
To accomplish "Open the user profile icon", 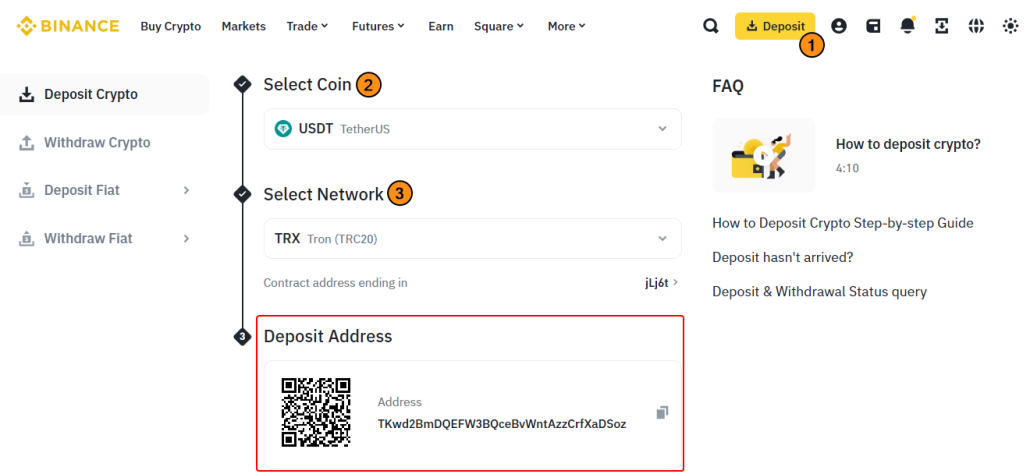I will pyautogui.click(x=839, y=26).
